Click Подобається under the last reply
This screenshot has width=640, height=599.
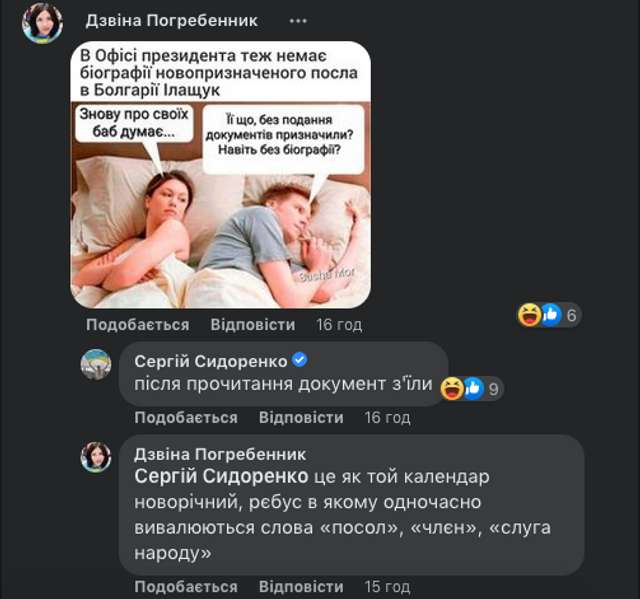(186, 587)
